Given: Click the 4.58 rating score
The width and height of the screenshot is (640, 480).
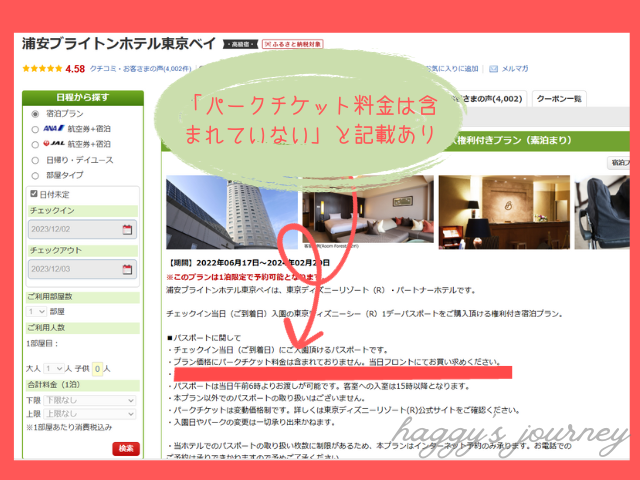Looking at the screenshot, I should coord(75,69).
